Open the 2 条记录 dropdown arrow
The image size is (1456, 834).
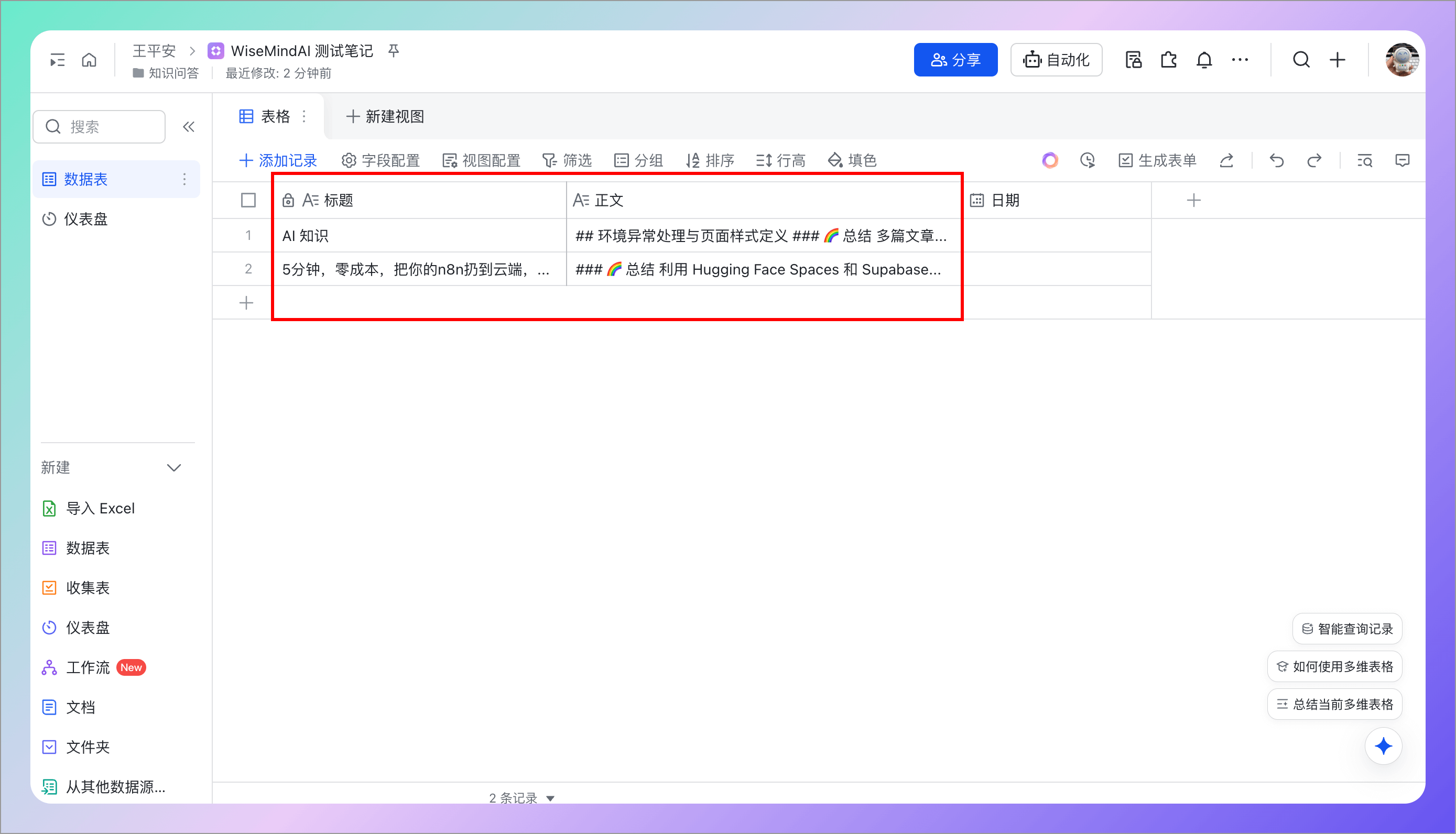[x=550, y=798]
